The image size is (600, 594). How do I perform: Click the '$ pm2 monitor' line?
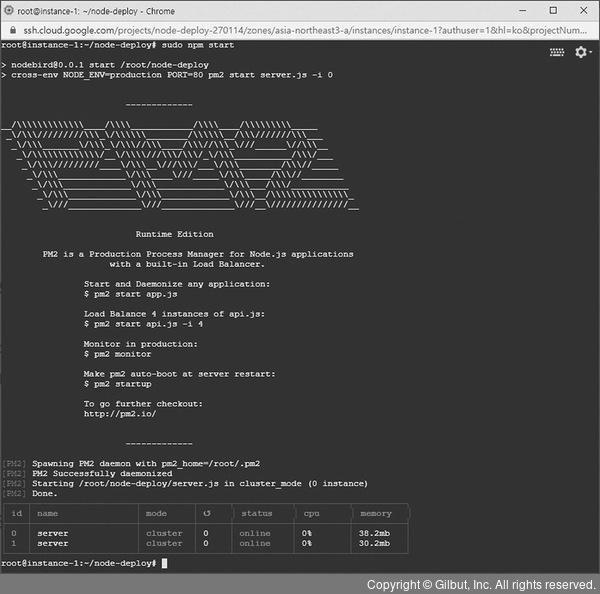[117, 354]
